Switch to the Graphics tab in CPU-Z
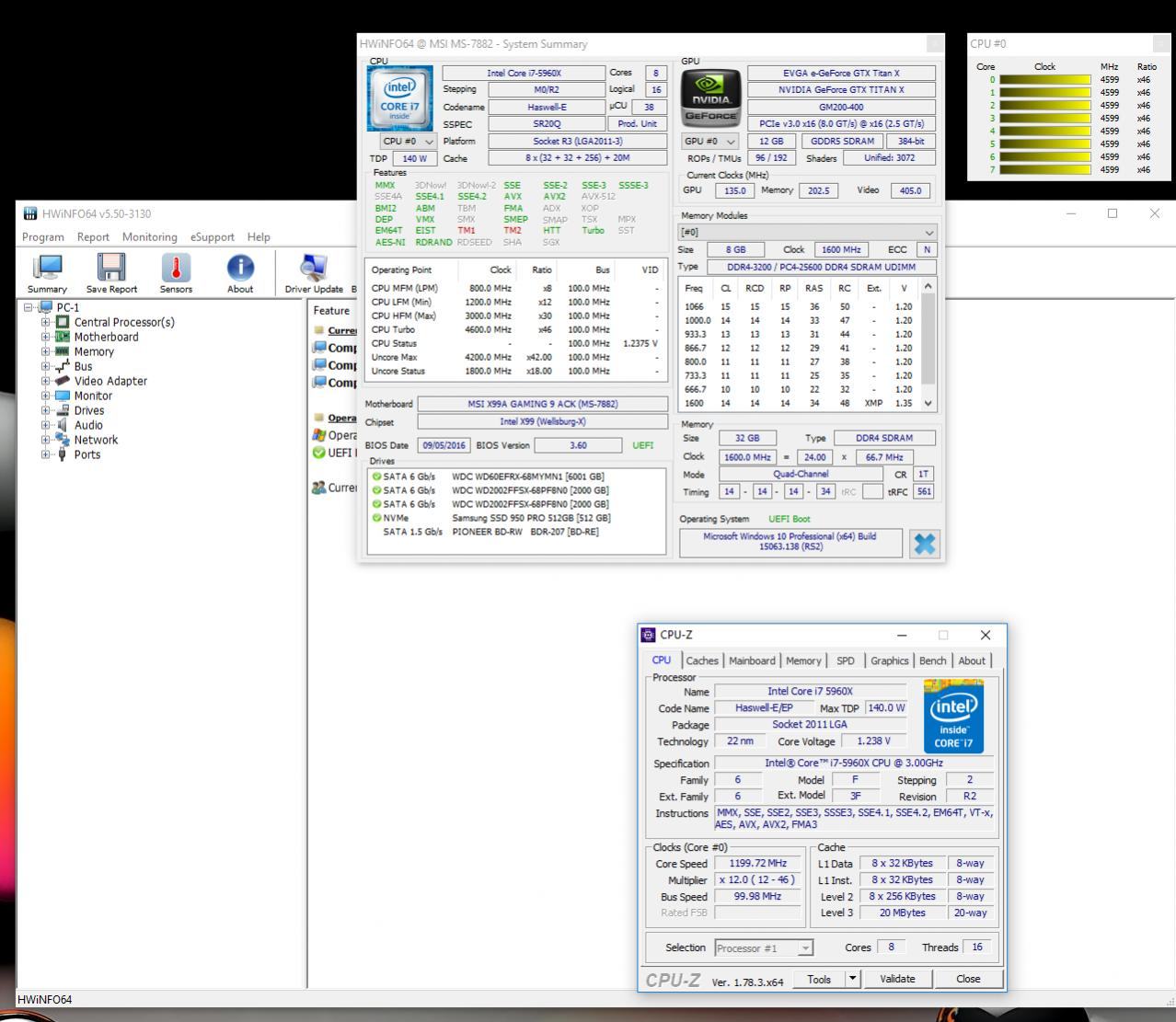Viewport: 1176px width, 1022px height. coord(889,660)
